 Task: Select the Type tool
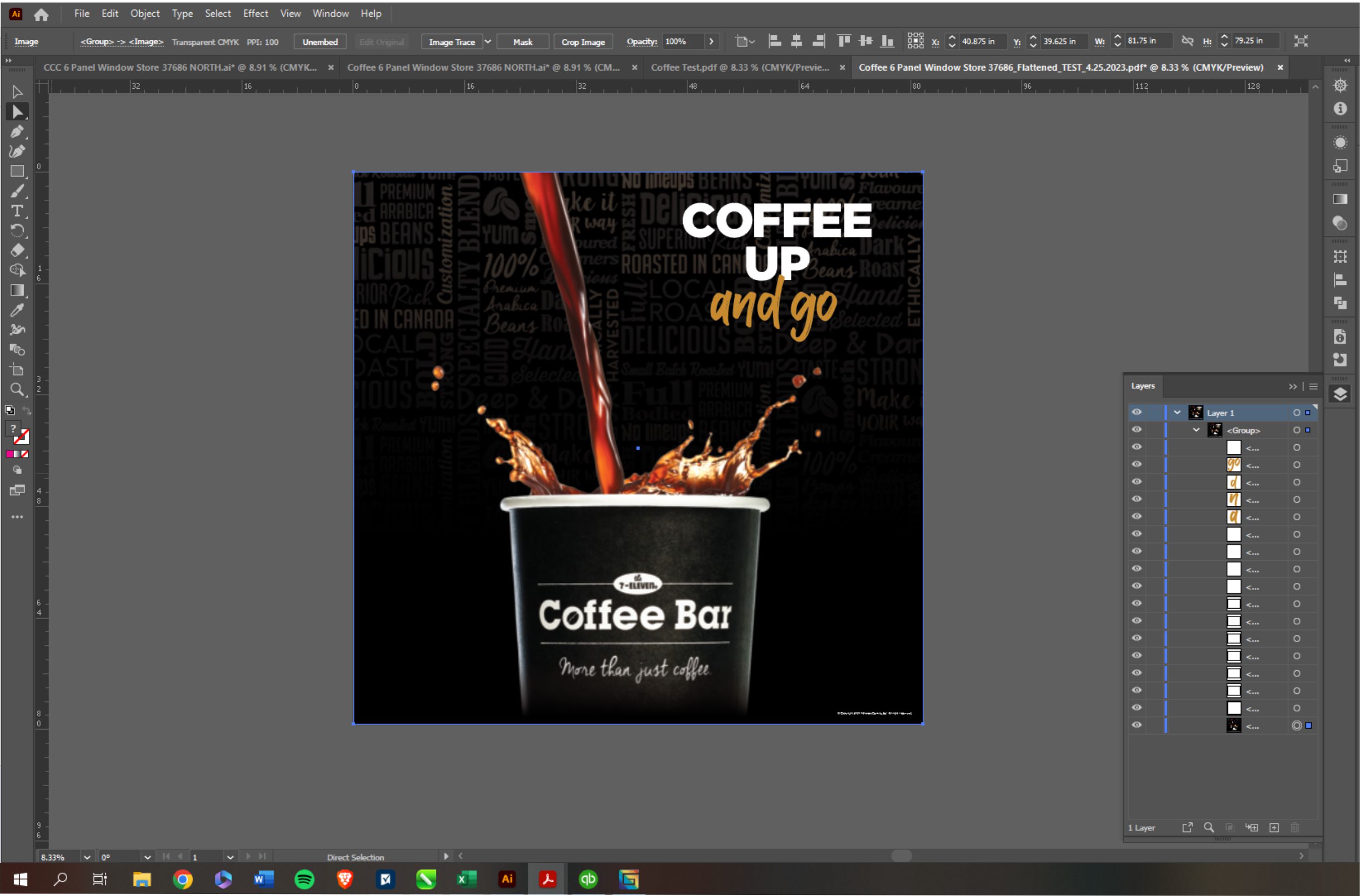click(17, 211)
